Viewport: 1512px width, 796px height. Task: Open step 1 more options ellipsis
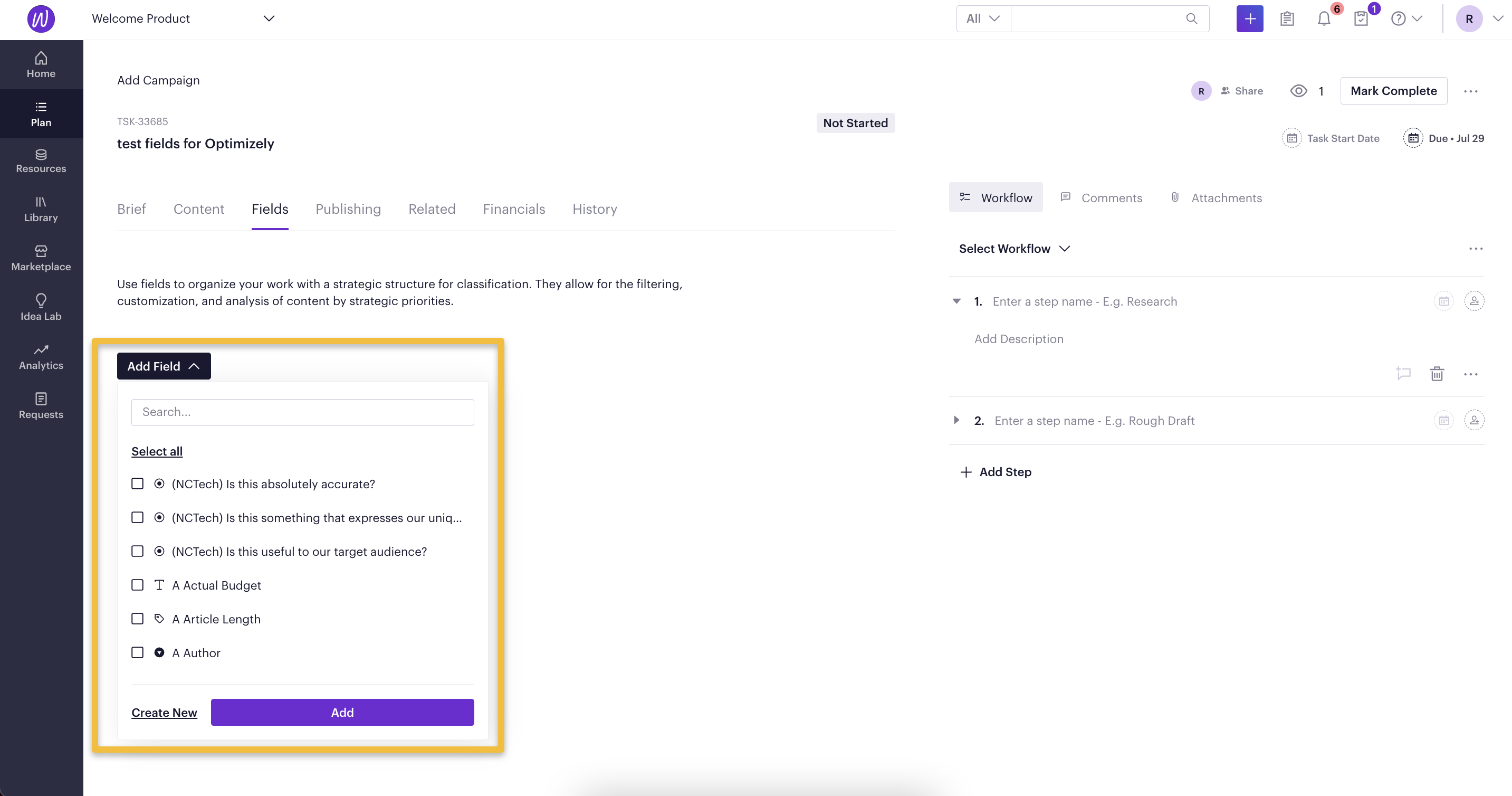pyautogui.click(x=1470, y=374)
